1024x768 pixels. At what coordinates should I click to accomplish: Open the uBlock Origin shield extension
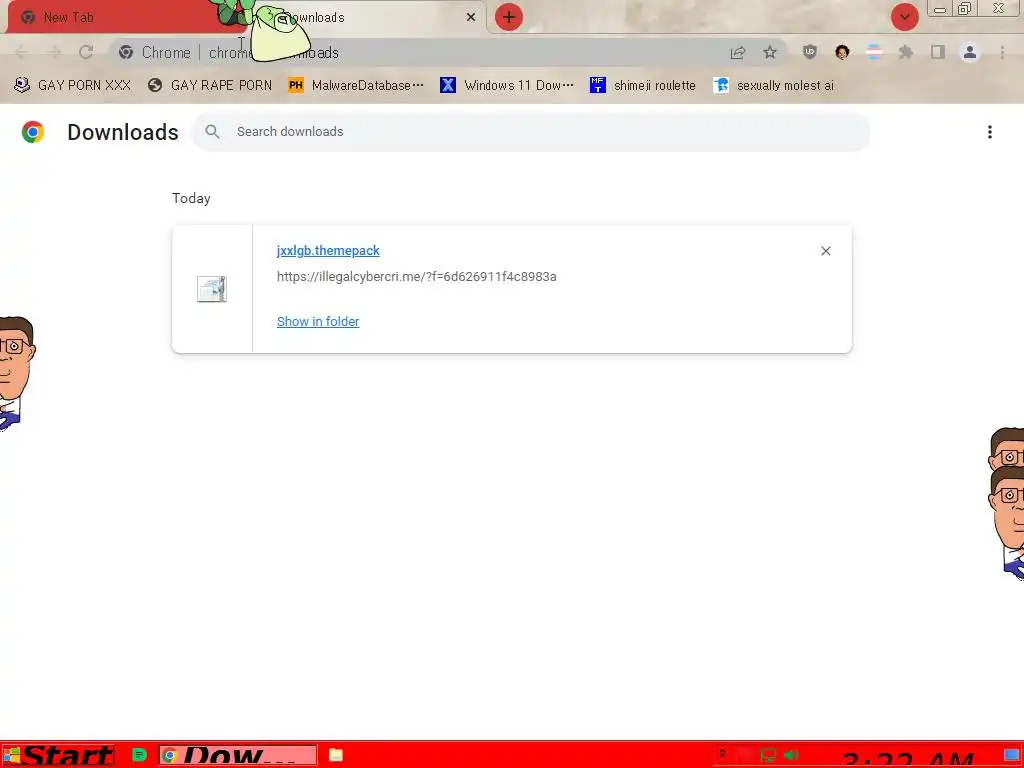tap(810, 52)
